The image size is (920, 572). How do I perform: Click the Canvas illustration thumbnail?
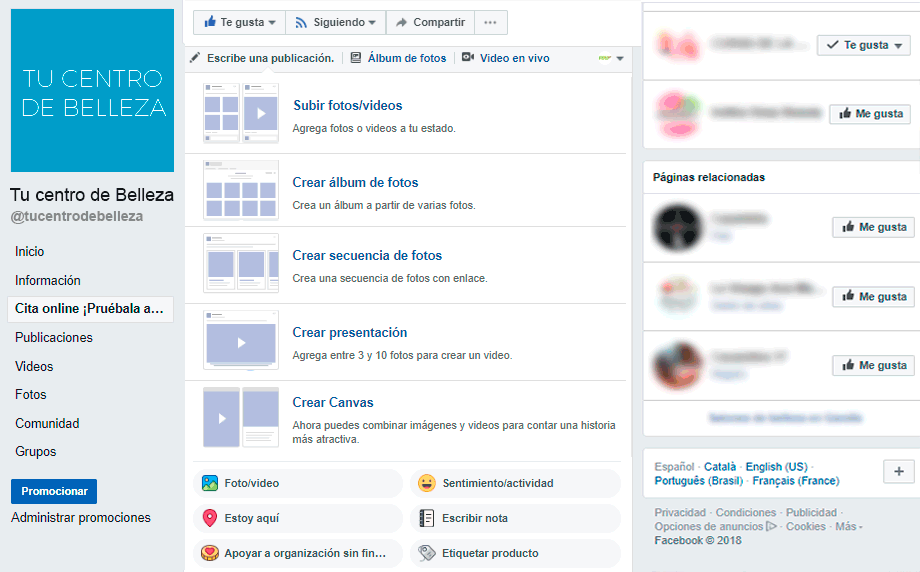[241, 417]
